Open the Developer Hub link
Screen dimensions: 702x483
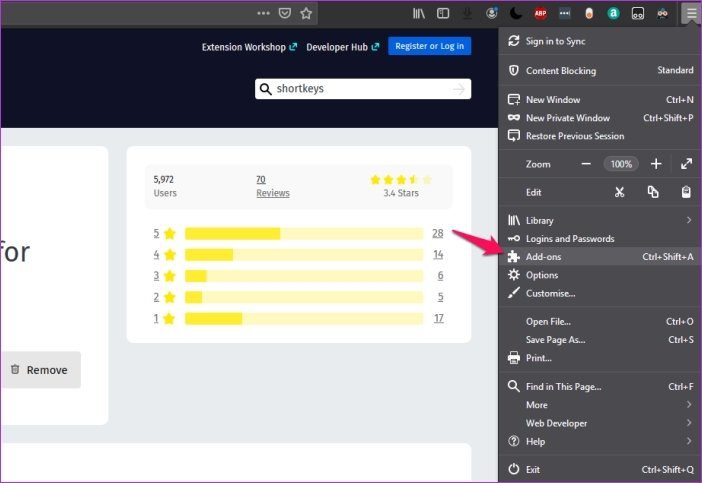[343, 47]
